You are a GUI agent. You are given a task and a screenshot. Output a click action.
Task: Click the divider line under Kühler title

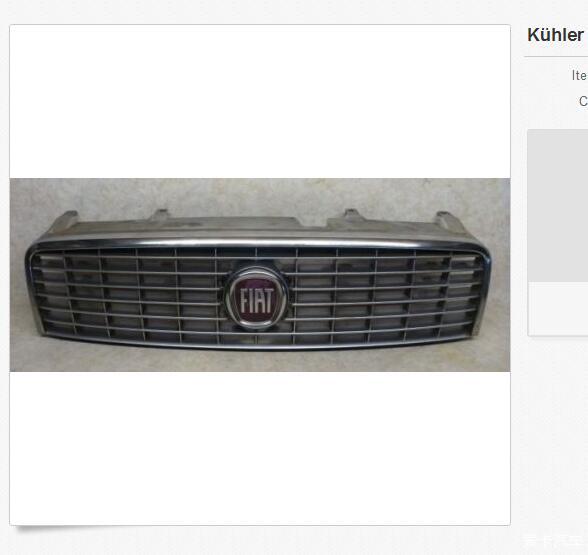(x=556, y=57)
